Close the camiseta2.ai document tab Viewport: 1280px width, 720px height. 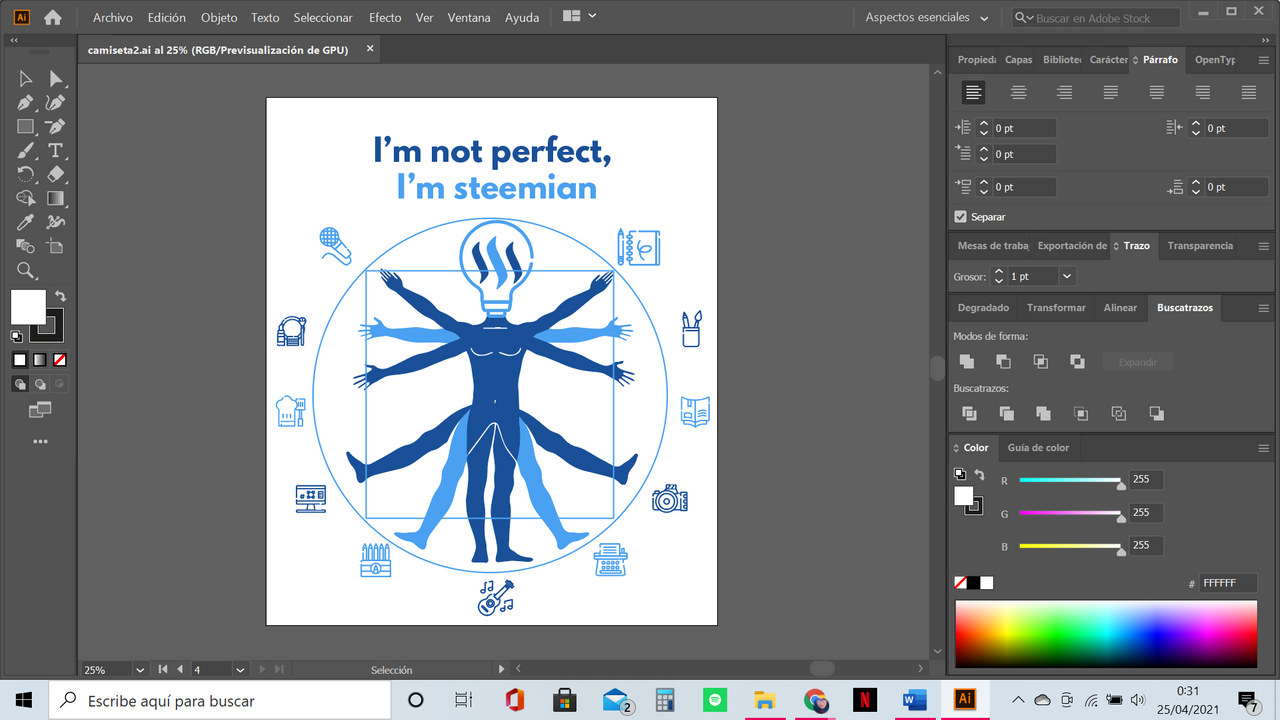pos(370,48)
